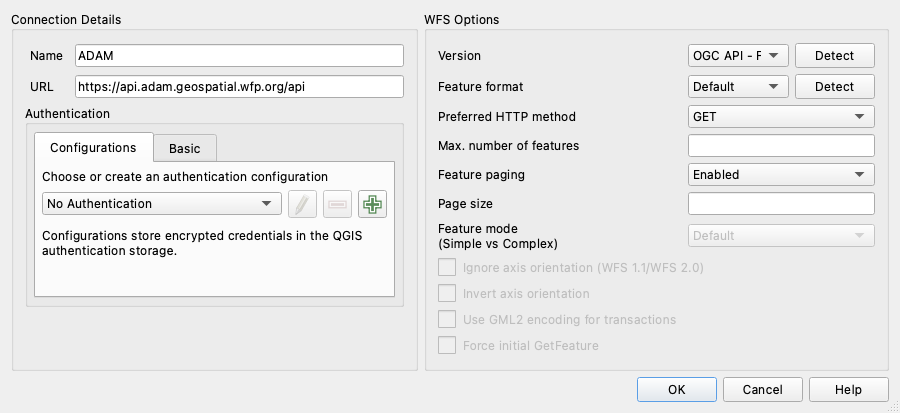Viewport: 900px width, 413px height.
Task: Toggle Invert axis orientation checkbox
Action: (x=447, y=293)
